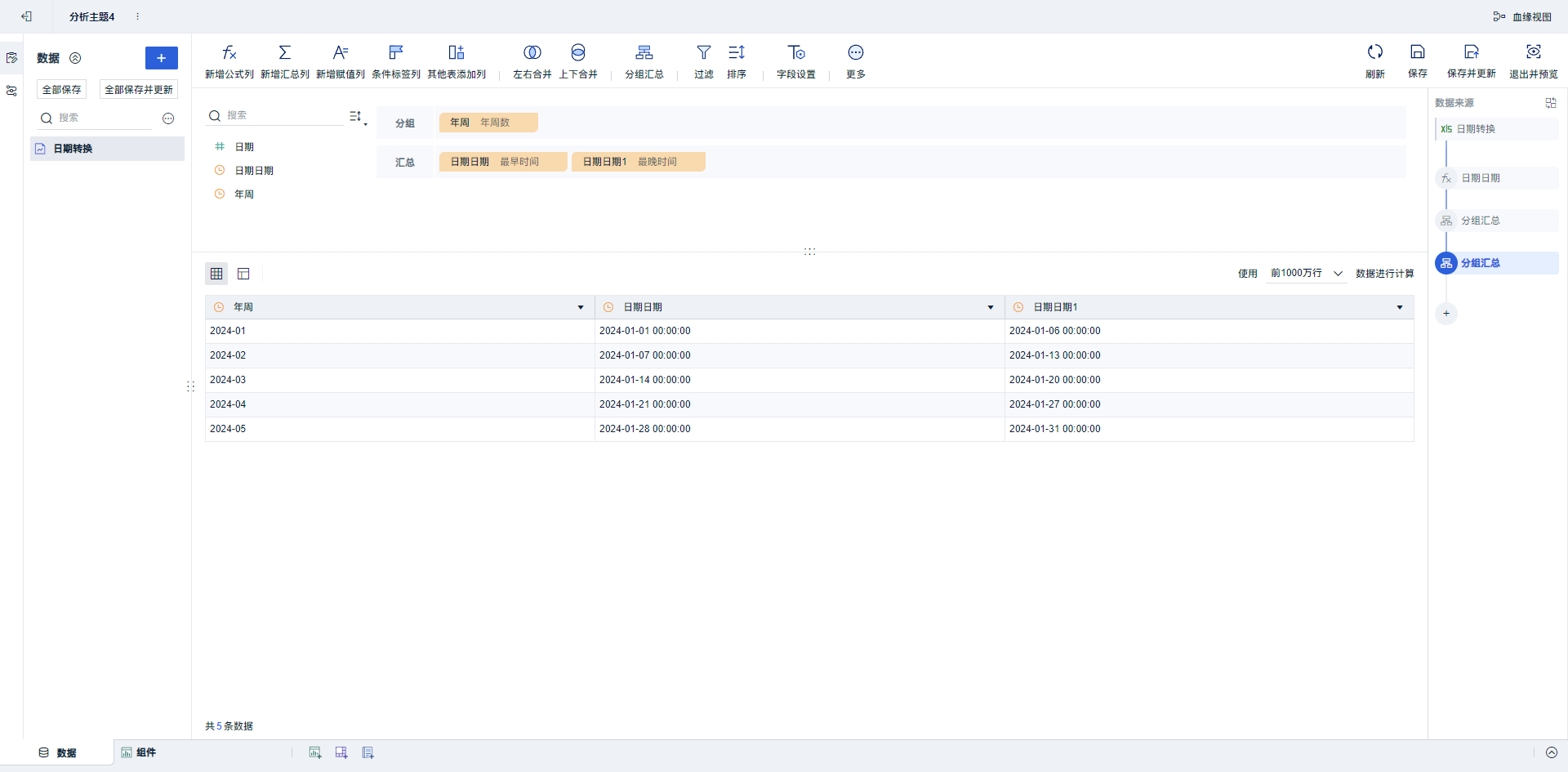Screen dimensions: 1568x772
Task: Open 字段设置 field settings
Action: 795,61
